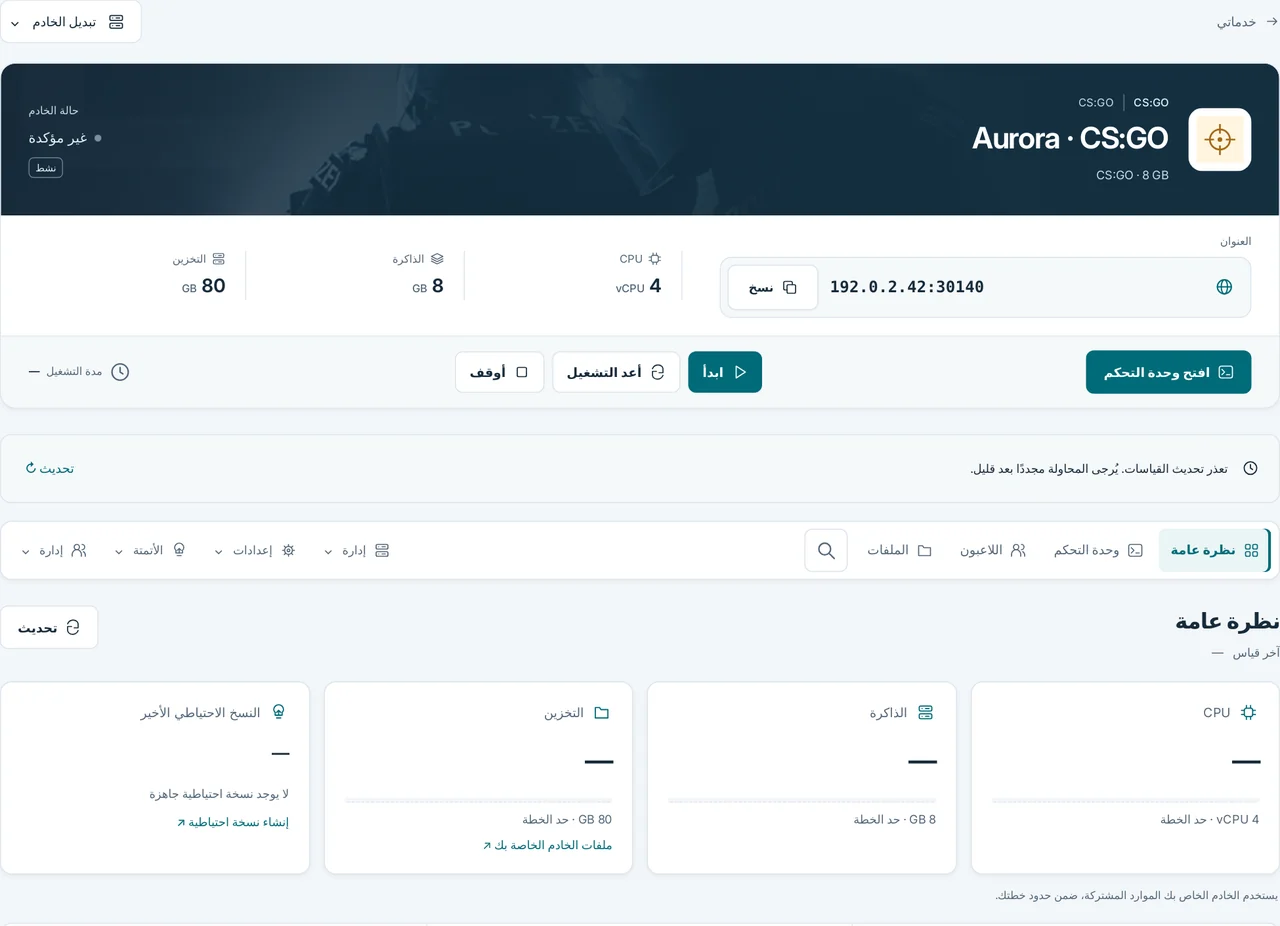
Task: Click the server address 192.0.2.42:30140
Action: pyautogui.click(x=907, y=287)
